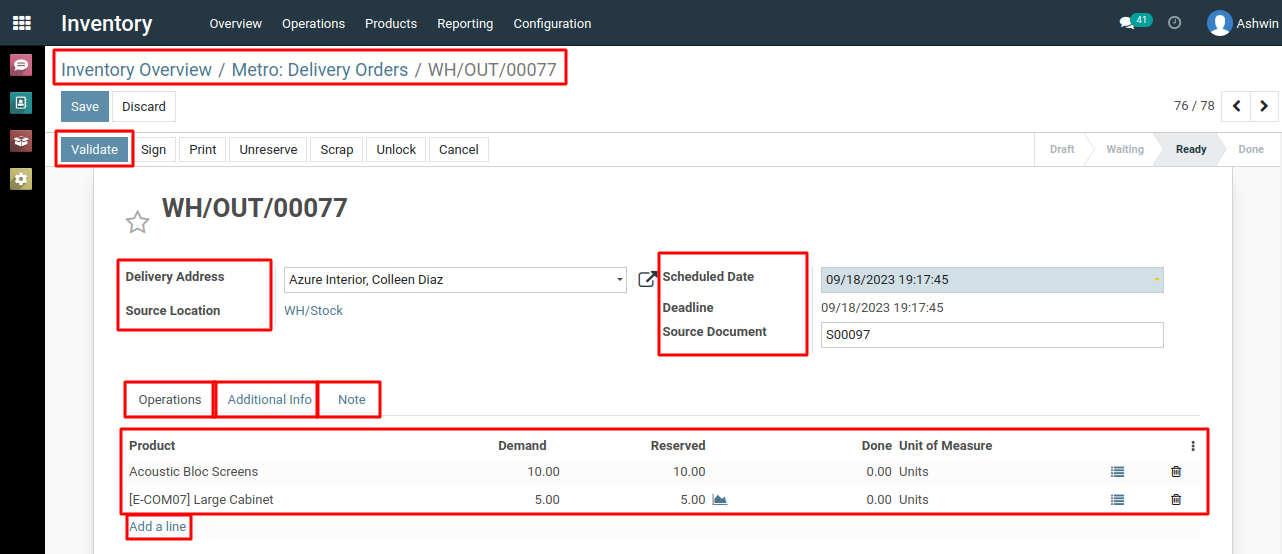Click the Unreserve button
The image size is (1282, 554).
(269, 149)
